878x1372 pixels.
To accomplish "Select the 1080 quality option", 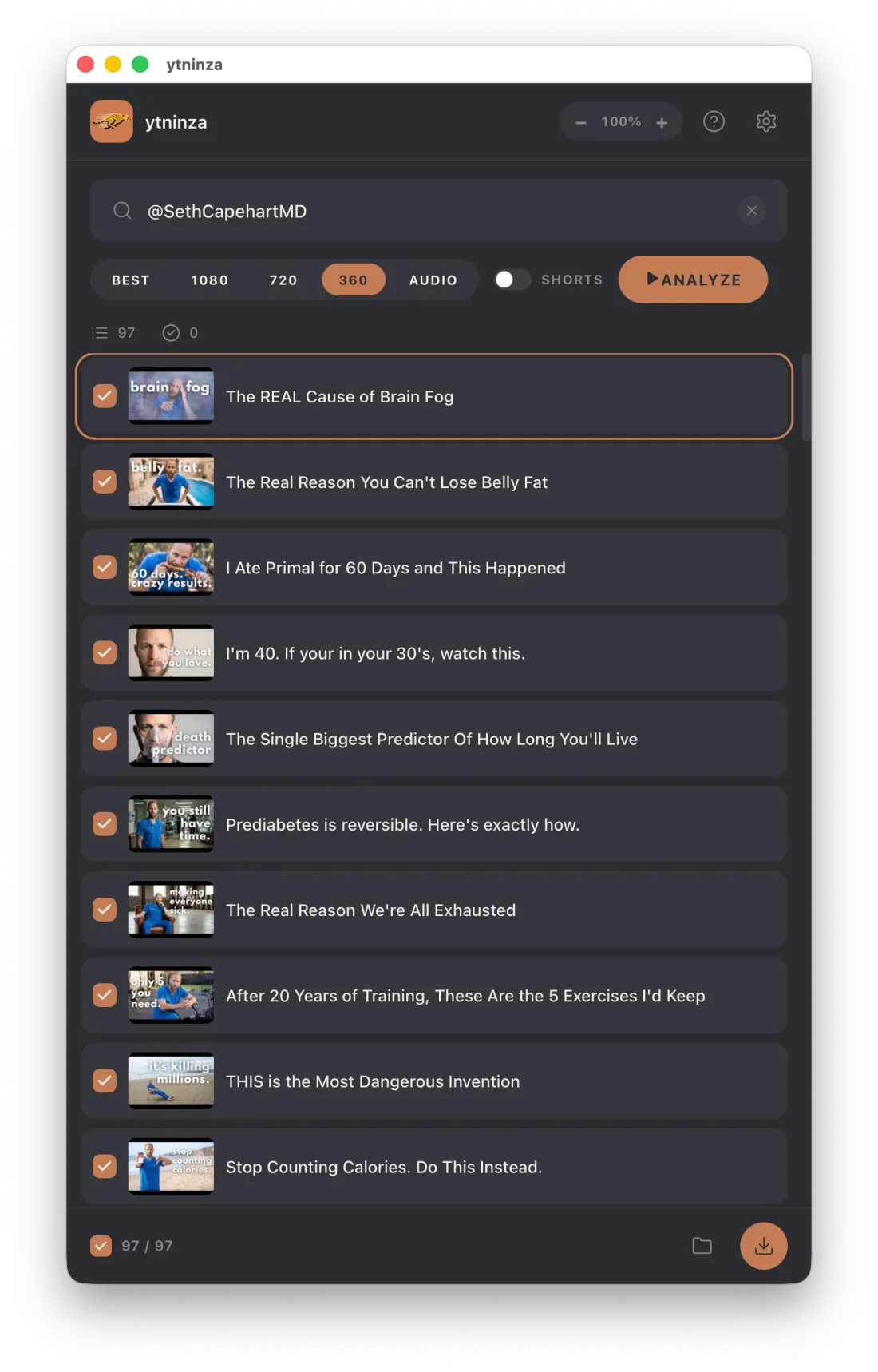I will [x=210, y=280].
